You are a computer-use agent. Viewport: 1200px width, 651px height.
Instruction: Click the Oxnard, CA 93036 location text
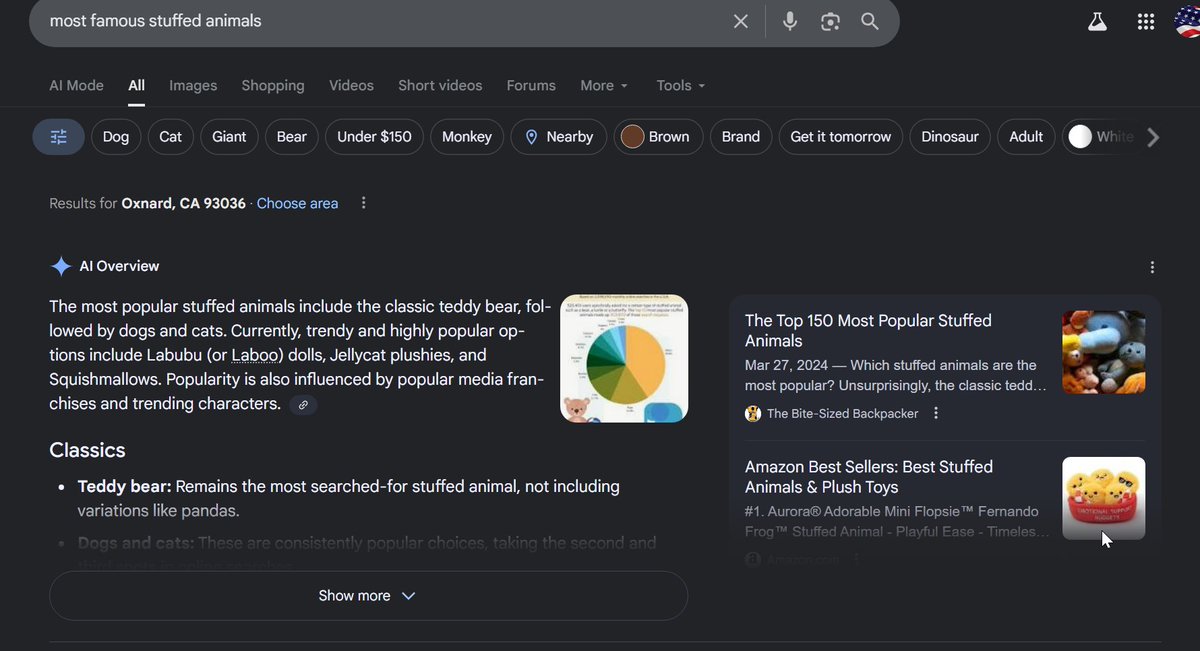point(183,203)
